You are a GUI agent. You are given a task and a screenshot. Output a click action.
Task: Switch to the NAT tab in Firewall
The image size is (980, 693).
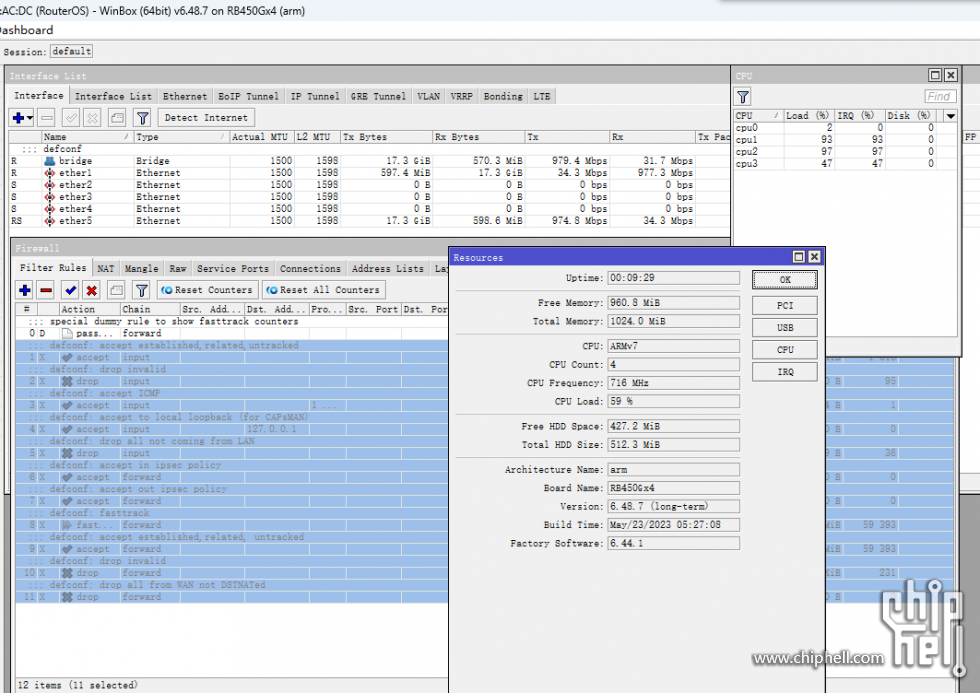(x=106, y=268)
